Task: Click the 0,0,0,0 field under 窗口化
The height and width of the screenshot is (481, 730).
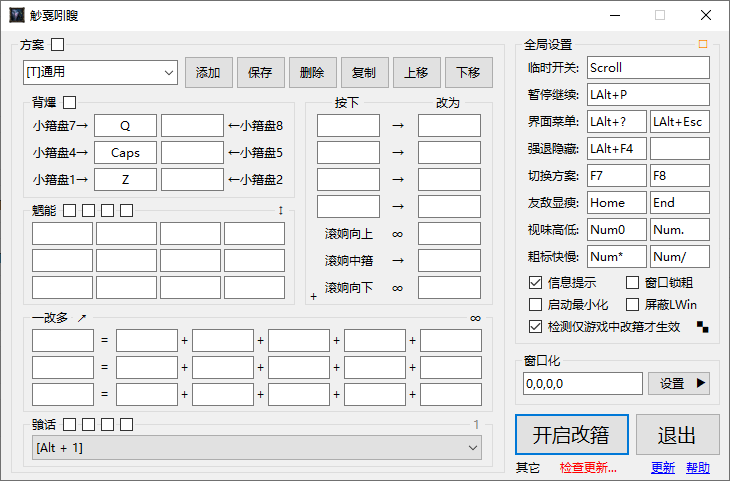Action: [582, 383]
